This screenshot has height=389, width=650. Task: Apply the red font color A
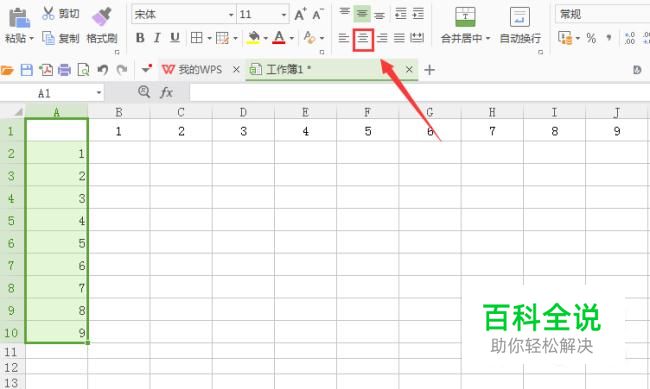(279, 38)
